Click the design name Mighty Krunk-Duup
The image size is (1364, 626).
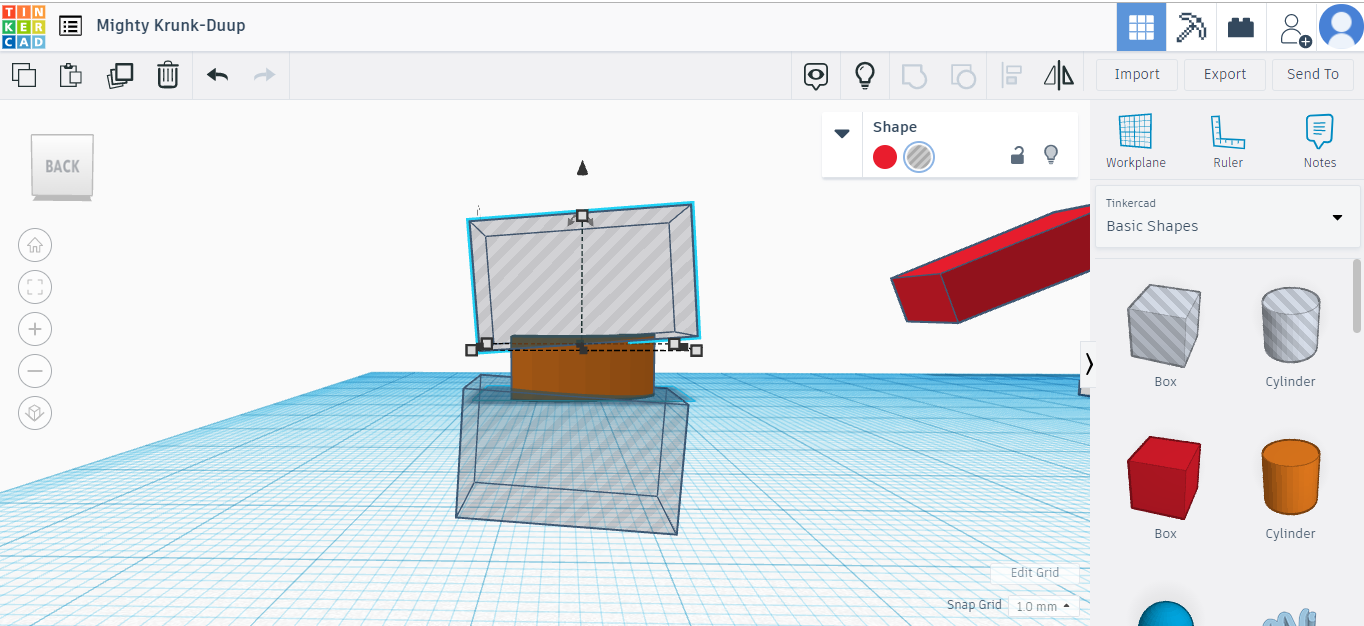(x=171, y=26)
